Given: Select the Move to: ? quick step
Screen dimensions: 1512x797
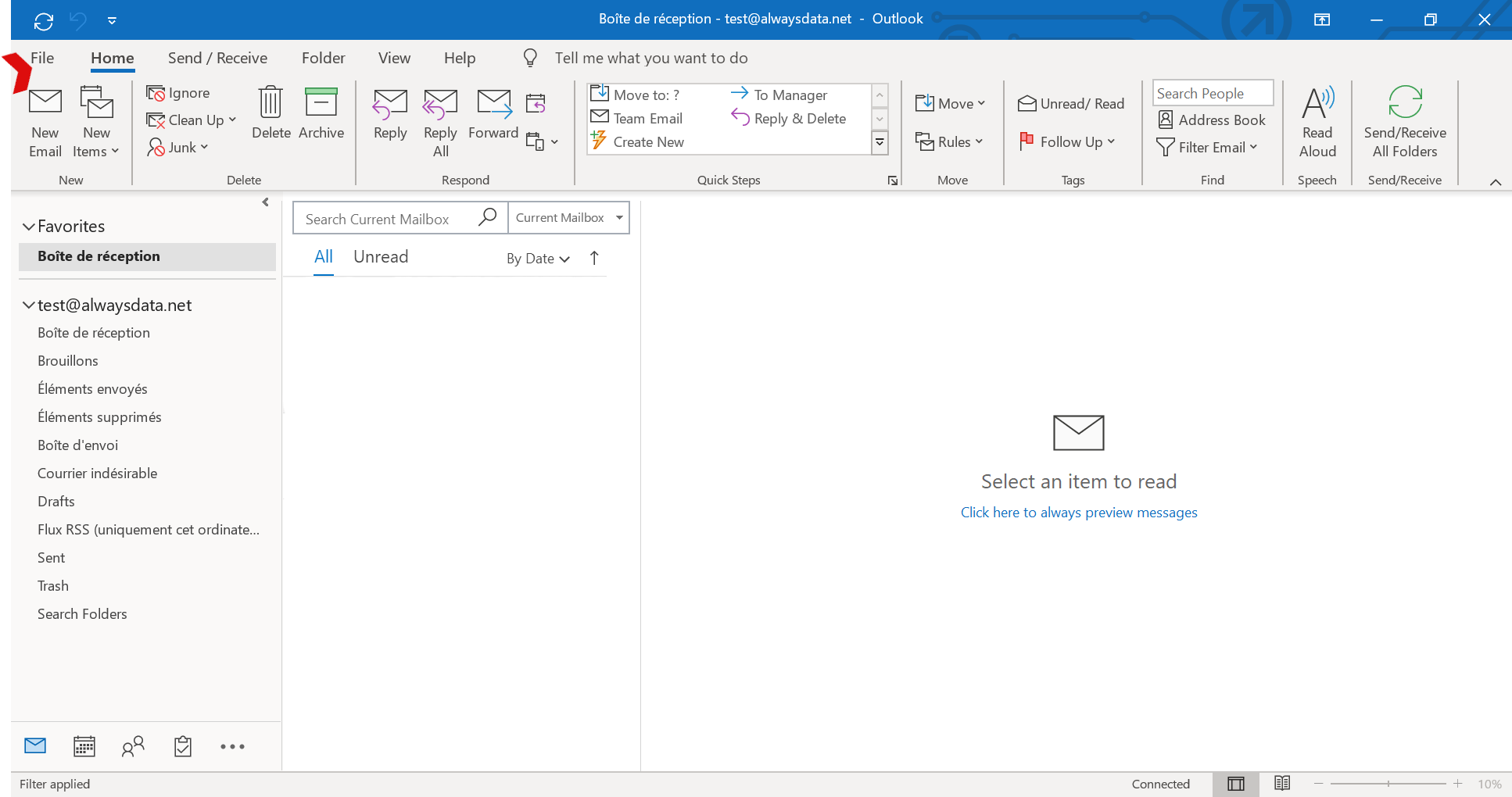Looking at the screenshot, I should [635, 95].
